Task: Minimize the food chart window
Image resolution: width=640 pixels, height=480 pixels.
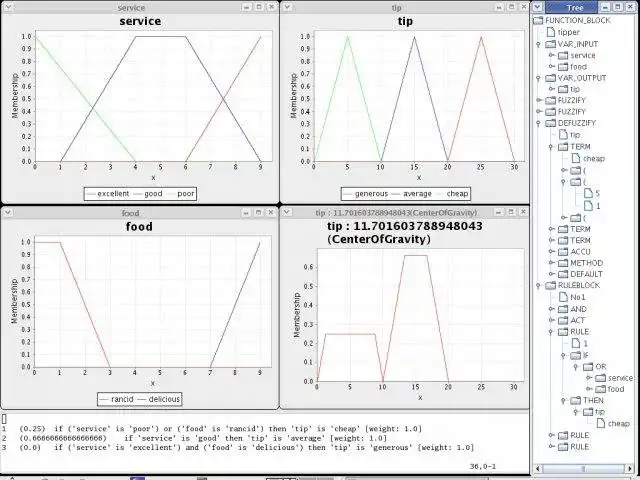Action: (x=246, y=212)
